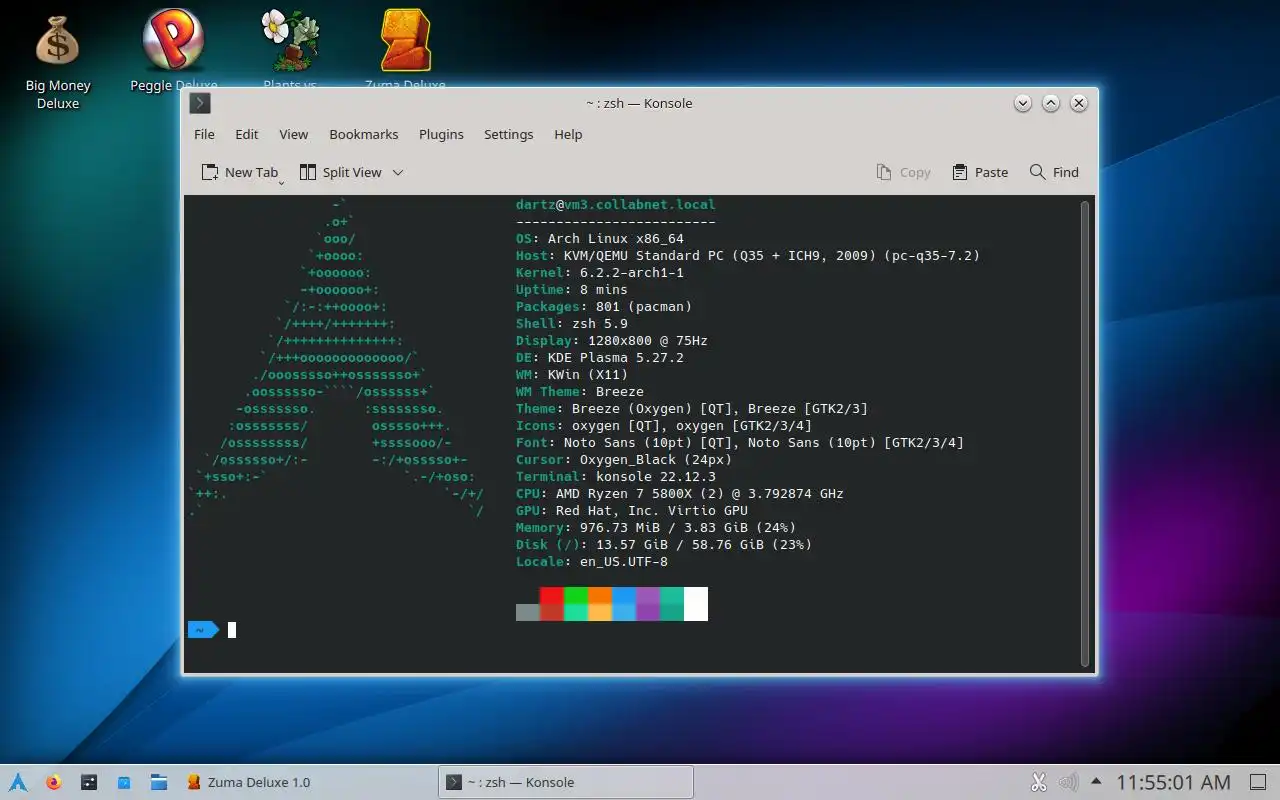Click the dartz@vm3.collabnet.local header text
The image size is (1280, 800).
click(616, 205)
